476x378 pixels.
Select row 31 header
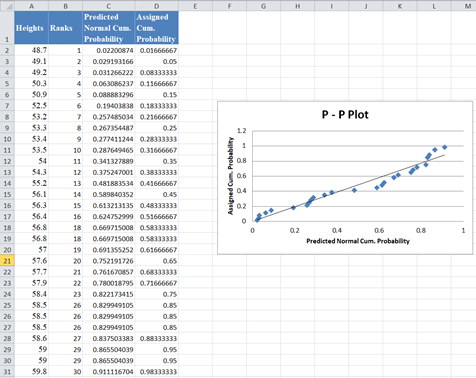[x=7, y=372]
